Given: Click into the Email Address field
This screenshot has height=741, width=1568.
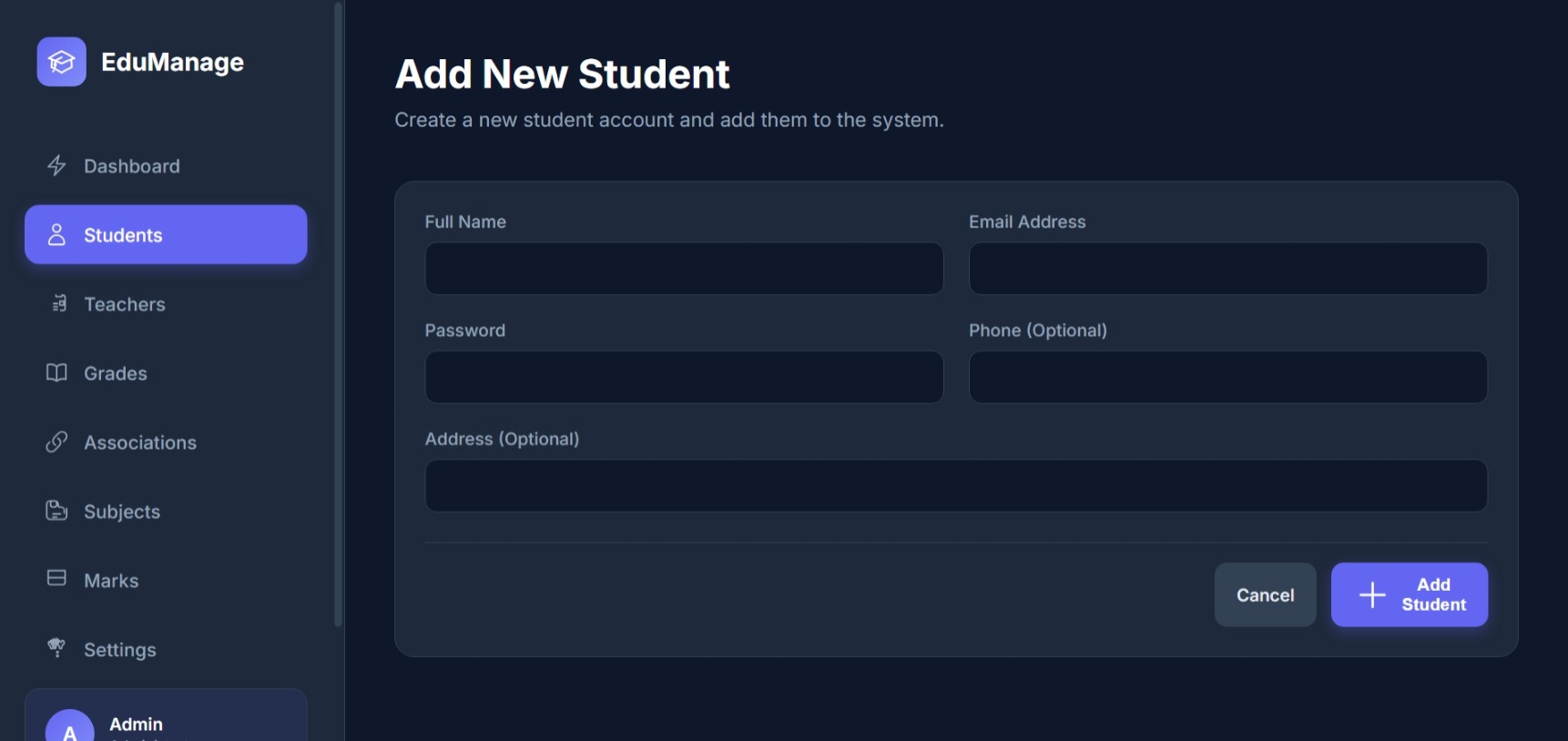Looking at the screenshot, I should pos(1227,269).
